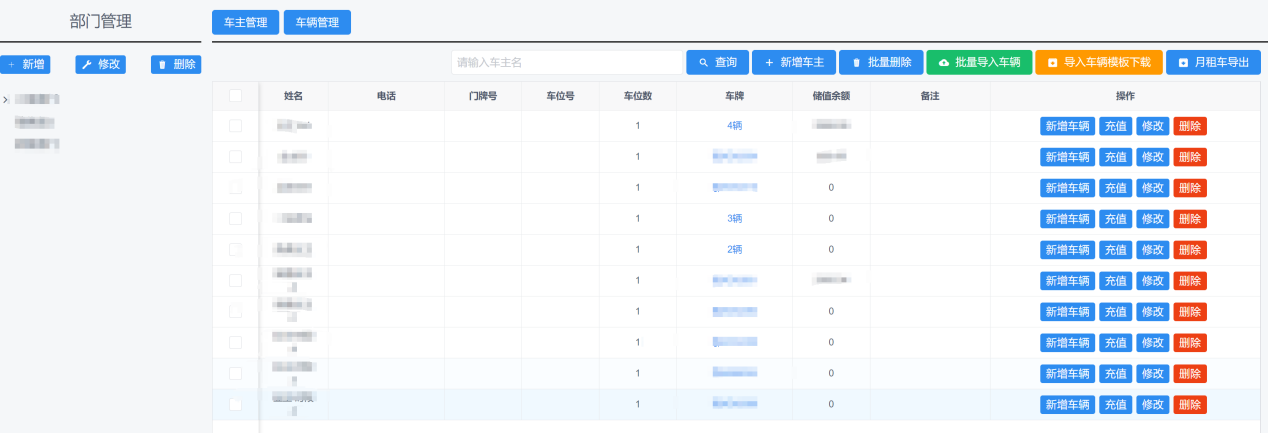Click 修改 in the 3辆 row
1268x433 pixels.
[1153, 218]
